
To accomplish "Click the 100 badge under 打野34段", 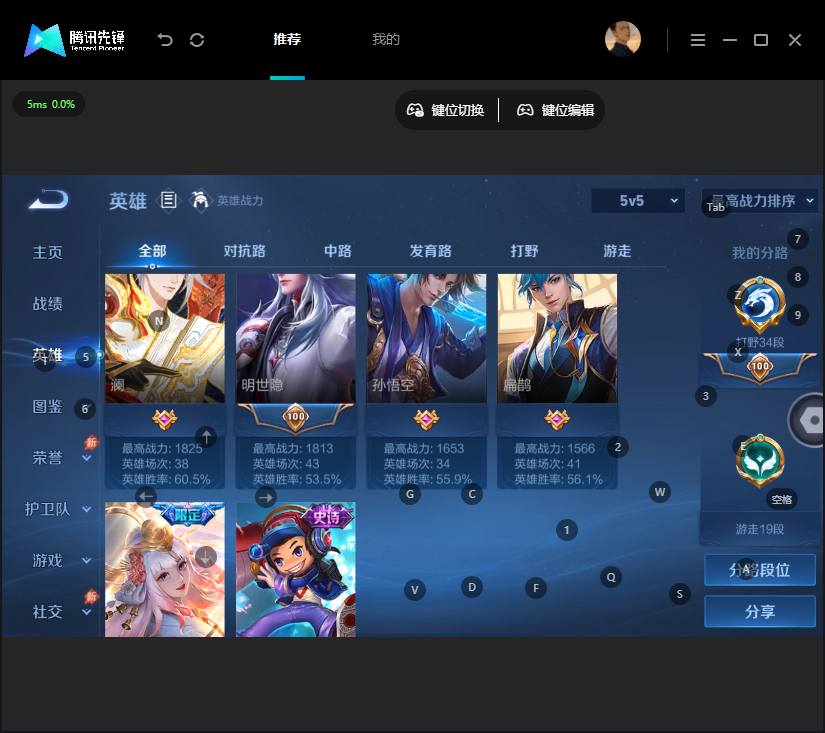I will tap(760, 366).
